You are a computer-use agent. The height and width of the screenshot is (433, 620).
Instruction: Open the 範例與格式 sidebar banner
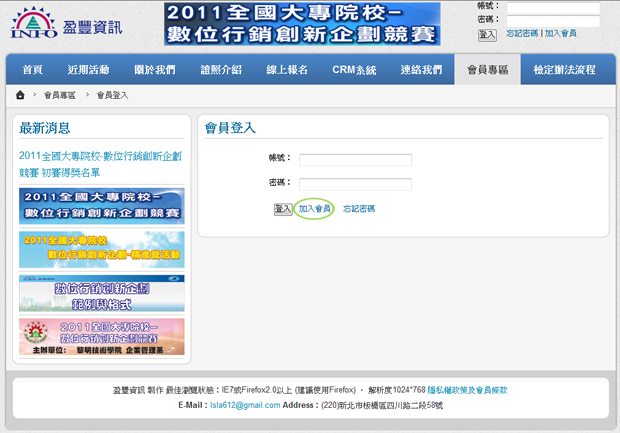coord(102,293)
